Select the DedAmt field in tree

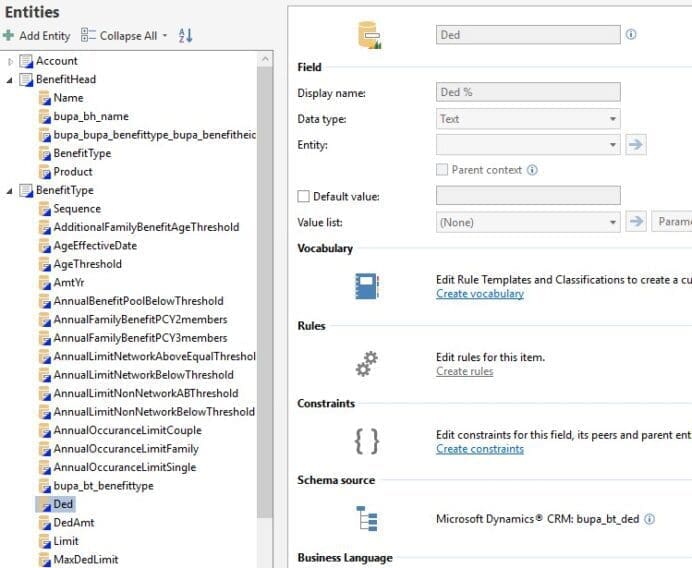pos(73,523)
